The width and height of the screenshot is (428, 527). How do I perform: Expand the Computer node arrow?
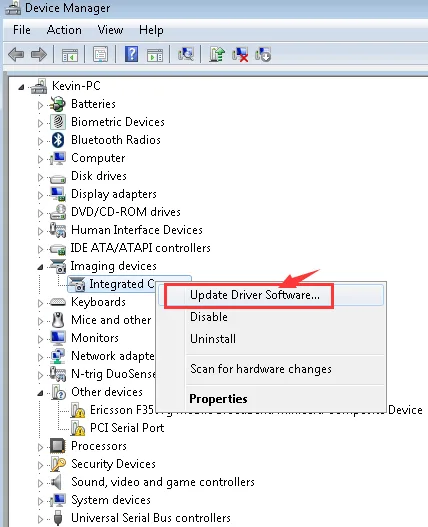coord(40,159)
